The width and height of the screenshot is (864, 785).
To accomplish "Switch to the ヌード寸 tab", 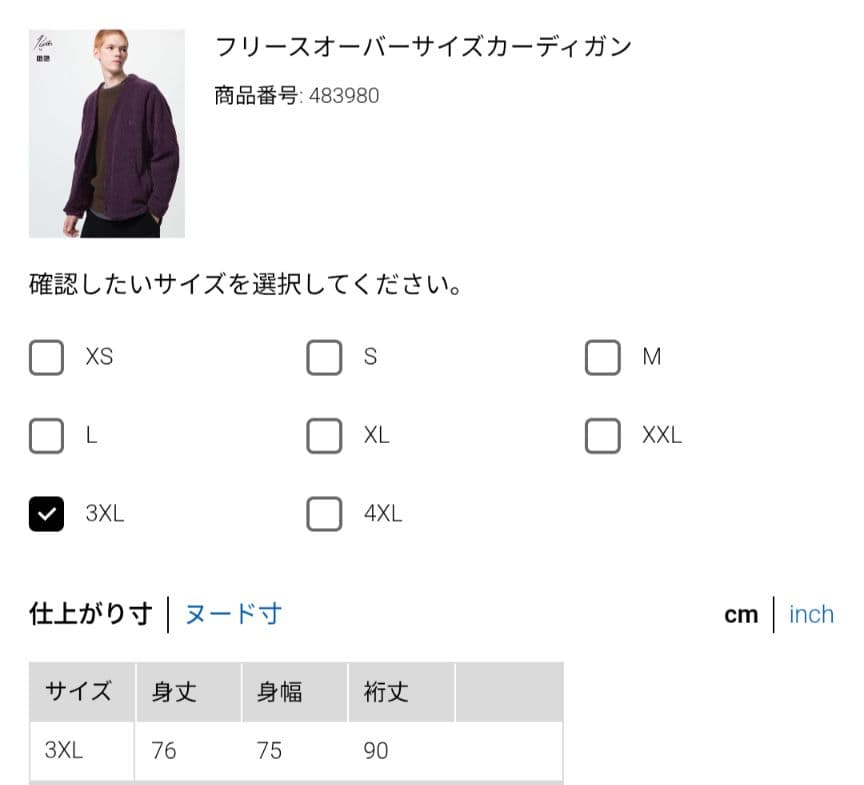I will pyautogui.click(x=233, y=614).
